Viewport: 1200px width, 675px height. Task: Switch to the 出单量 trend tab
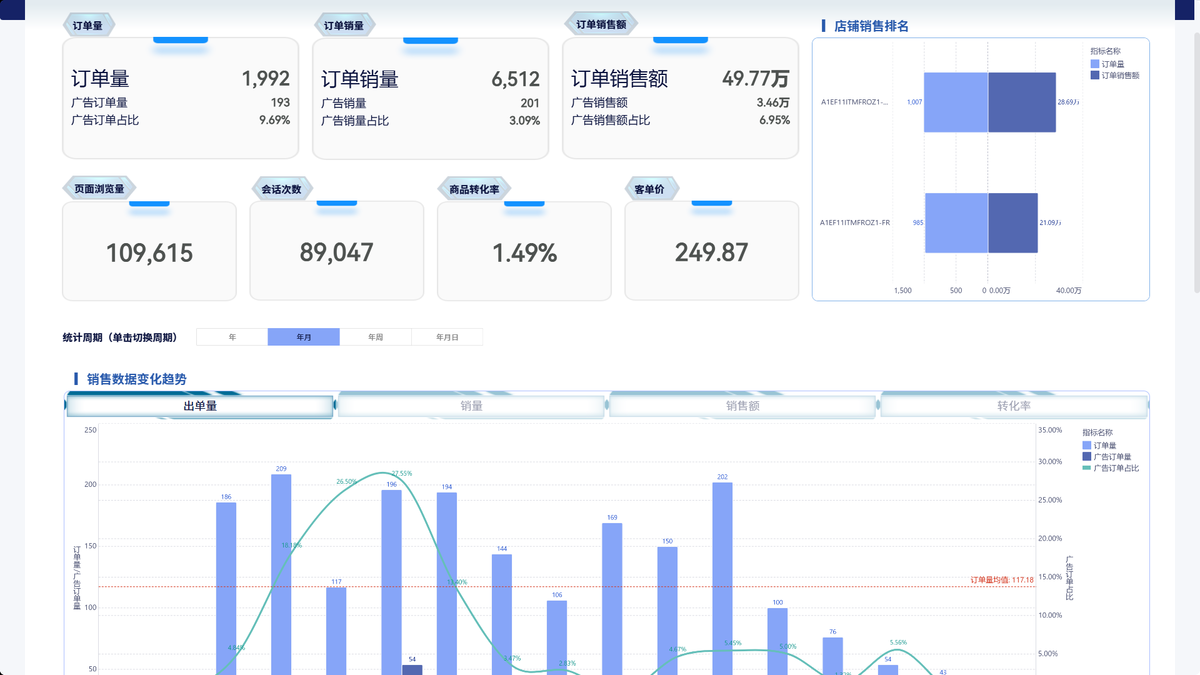(x=200, y=406)
